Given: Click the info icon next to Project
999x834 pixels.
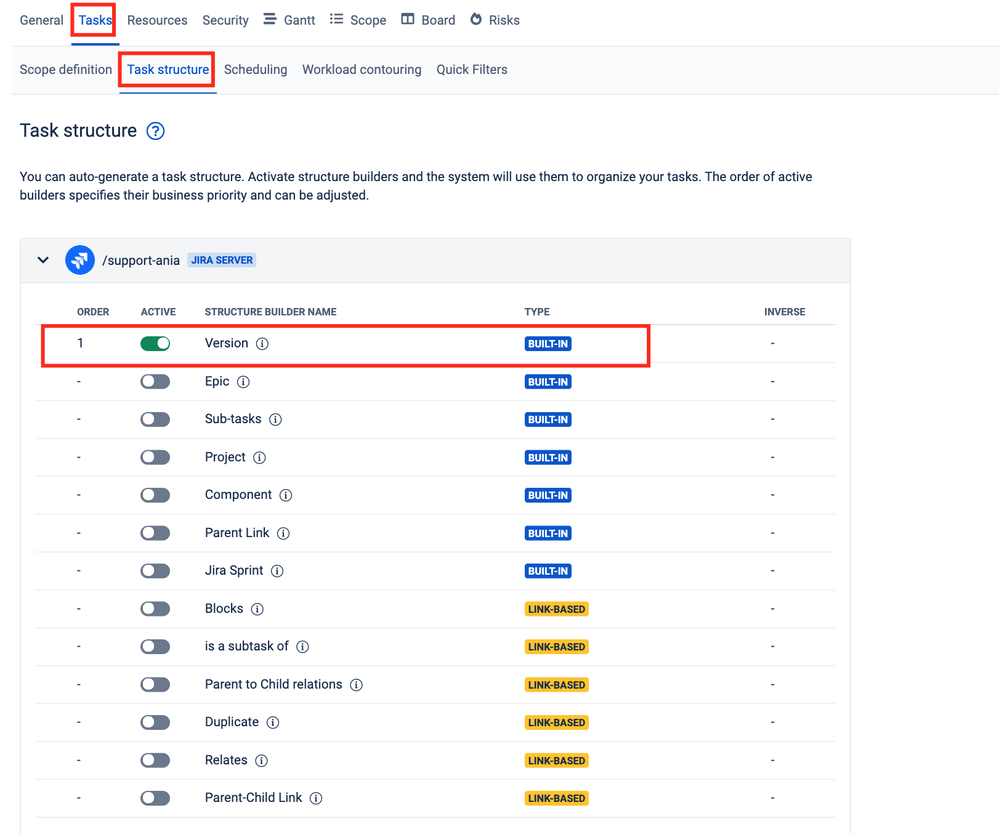Looking at the screenshot, I should (x=259, y=457).
